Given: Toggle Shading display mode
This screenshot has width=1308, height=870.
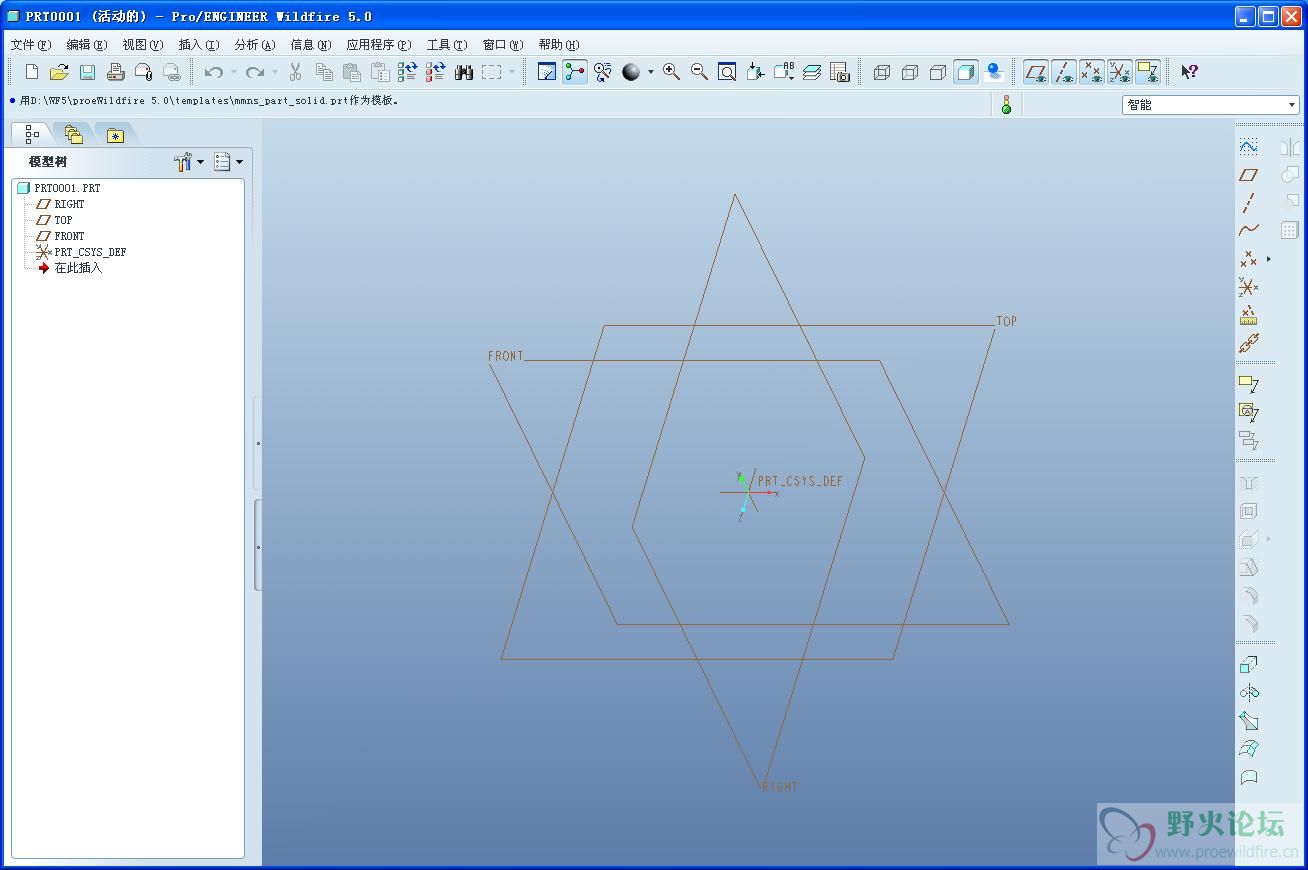Looking at the screenshot, I should click(965, 72).
